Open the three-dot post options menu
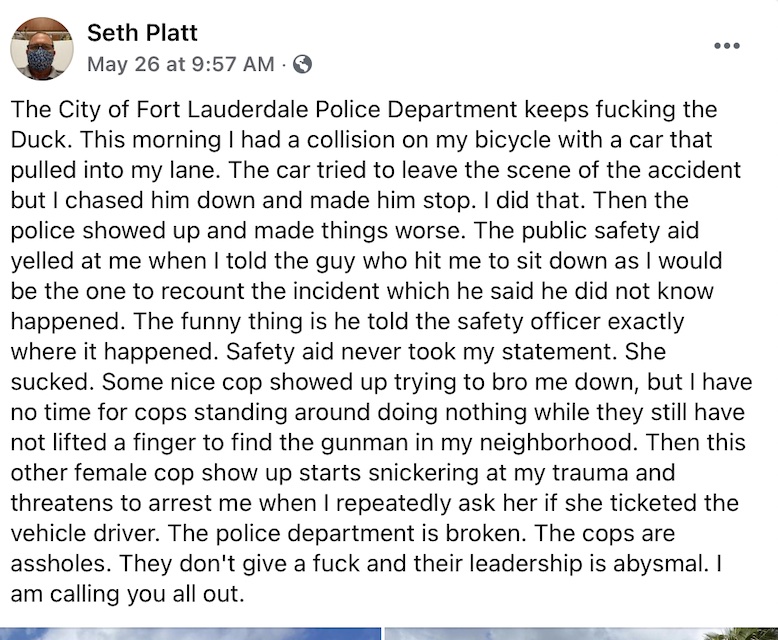 727,46
